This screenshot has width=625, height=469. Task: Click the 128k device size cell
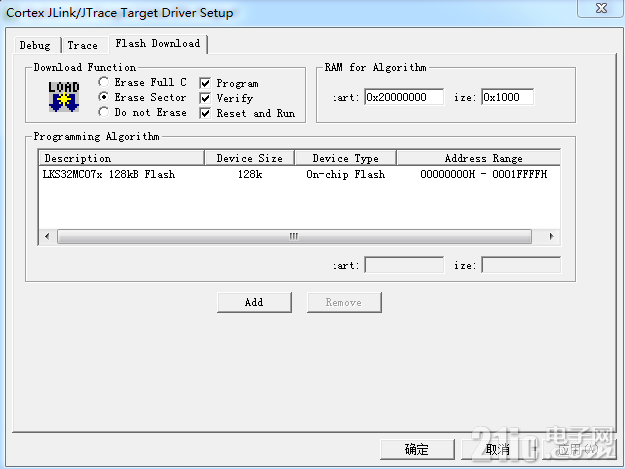point(250,174)
